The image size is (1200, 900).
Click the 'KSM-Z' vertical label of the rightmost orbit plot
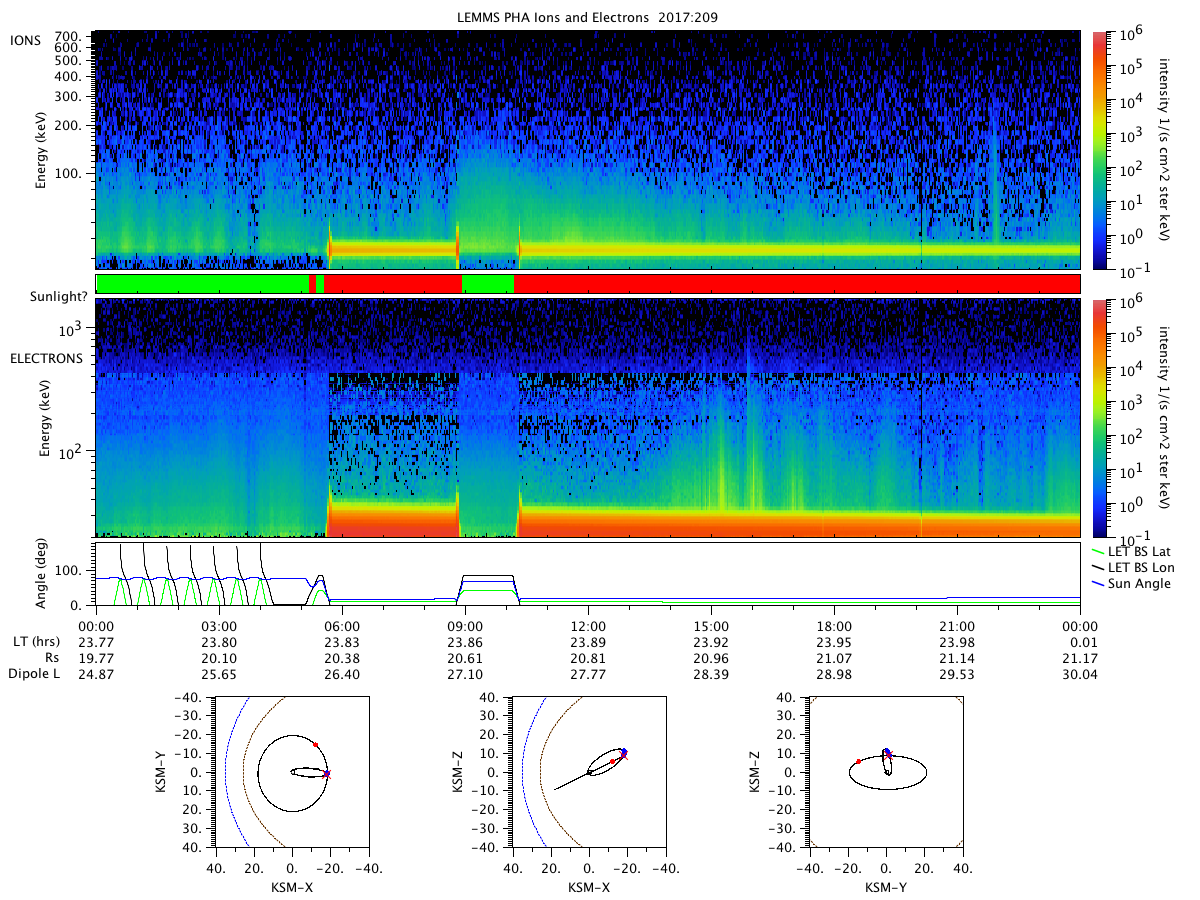[755, 772]
